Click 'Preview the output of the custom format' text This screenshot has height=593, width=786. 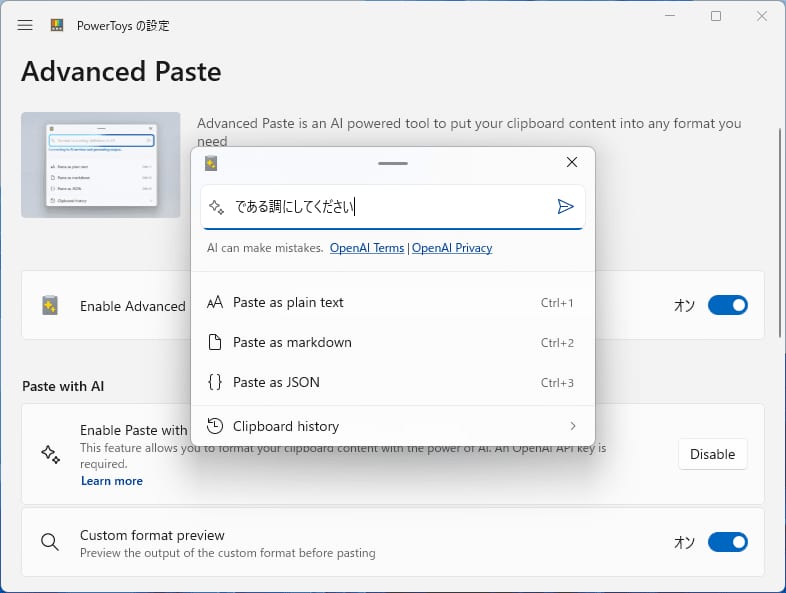(x=228, y=553)
